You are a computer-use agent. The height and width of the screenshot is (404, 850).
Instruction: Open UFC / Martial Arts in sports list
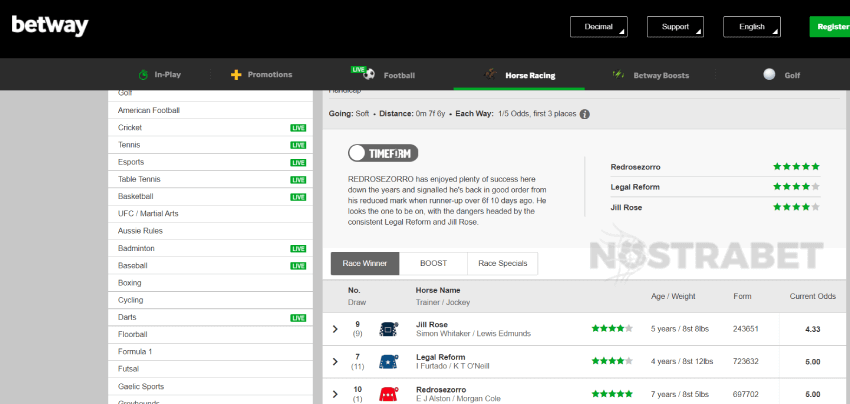point(210,214)
